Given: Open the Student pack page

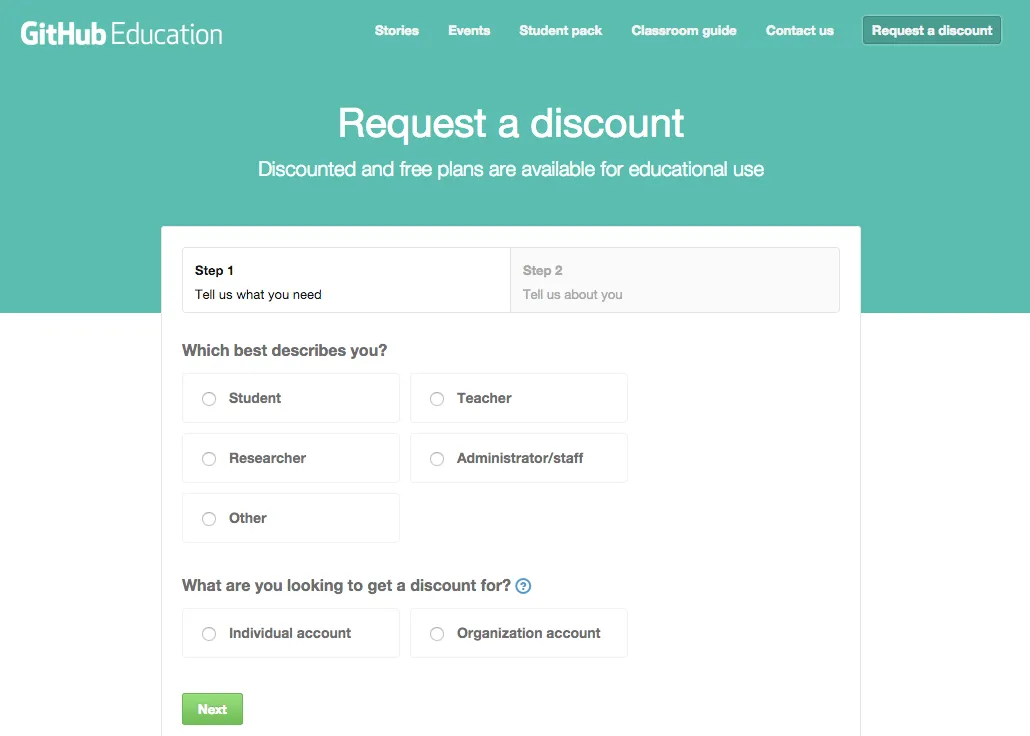Looking at the screenshot, I should click(x=560, y=31).
